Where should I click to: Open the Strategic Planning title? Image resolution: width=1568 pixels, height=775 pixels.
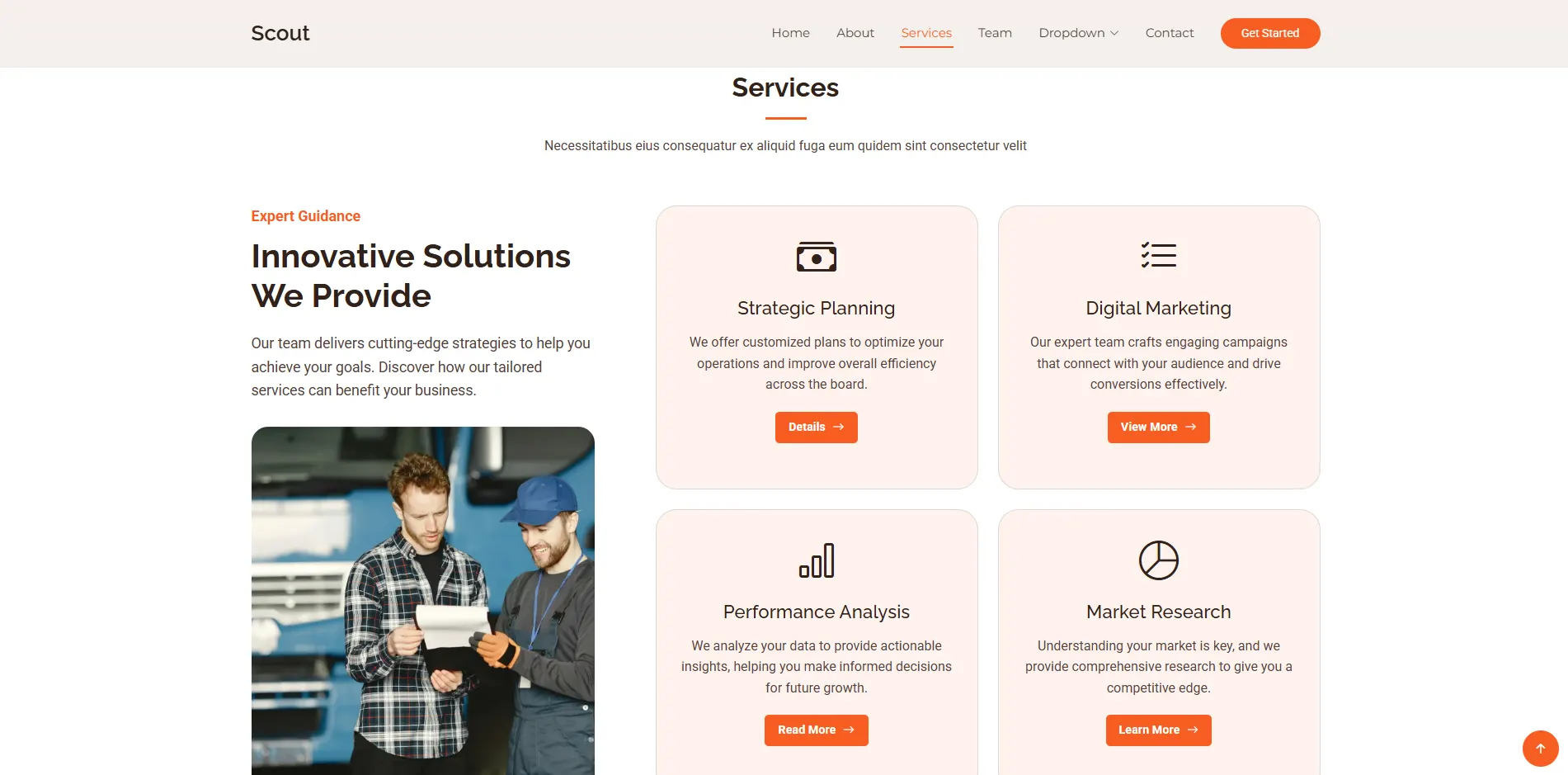pyautogui.click(x=816, y=308)
